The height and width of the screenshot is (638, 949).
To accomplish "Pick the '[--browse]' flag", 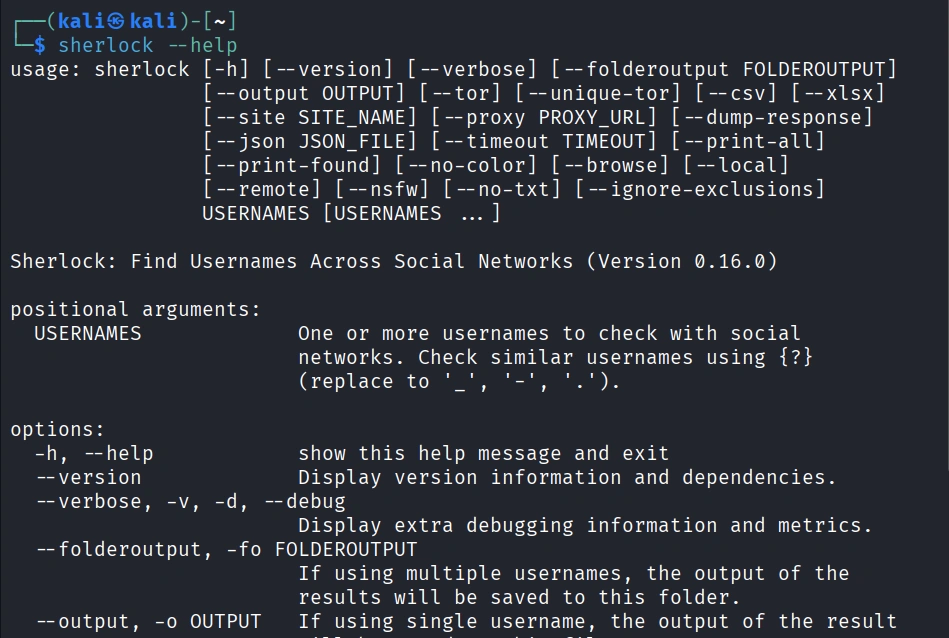I will pos(610,166).
